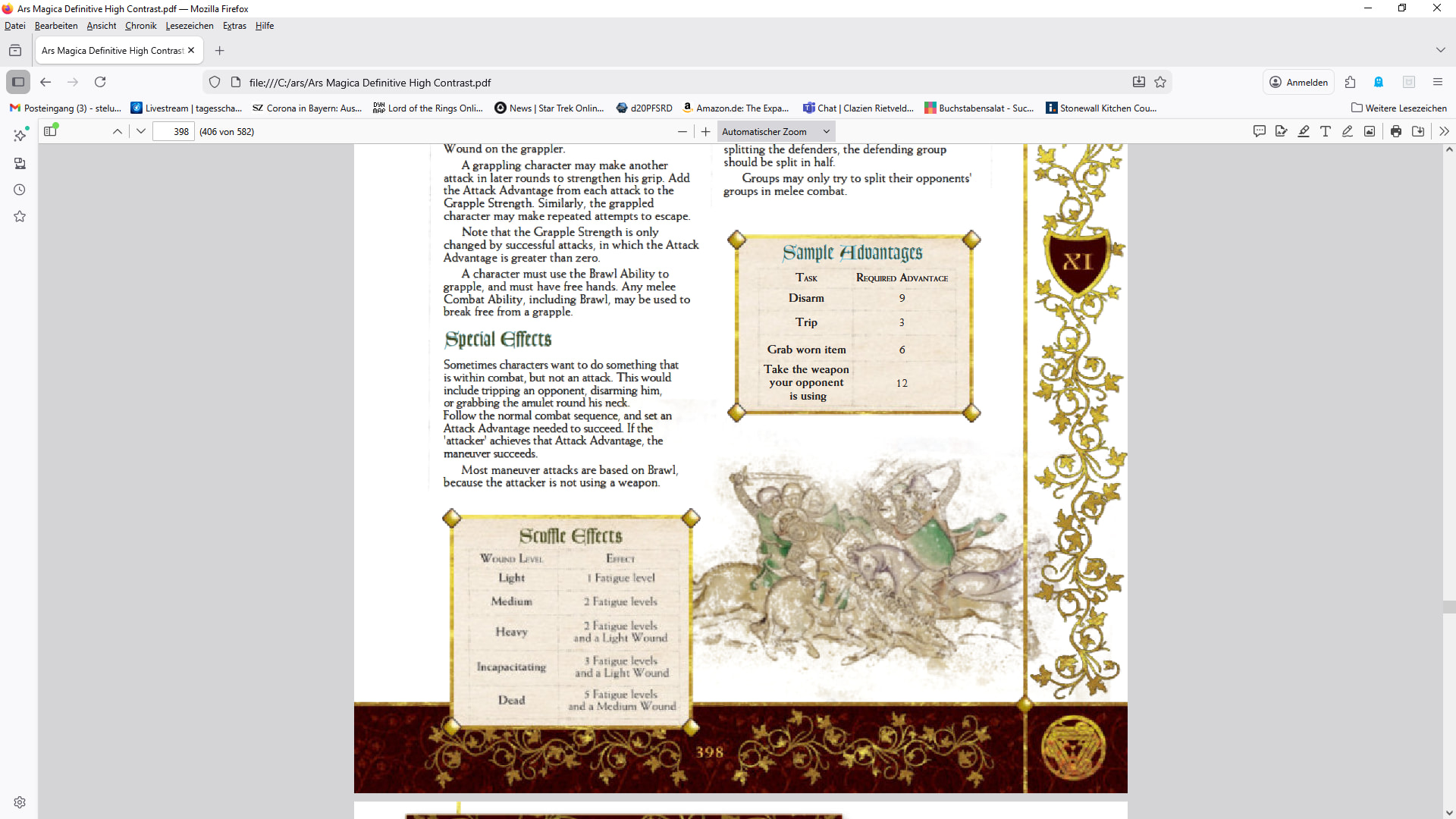The image size is (1456, 819).
Task: Open the d20PFSRD bookmark
Action: [645, 108]
